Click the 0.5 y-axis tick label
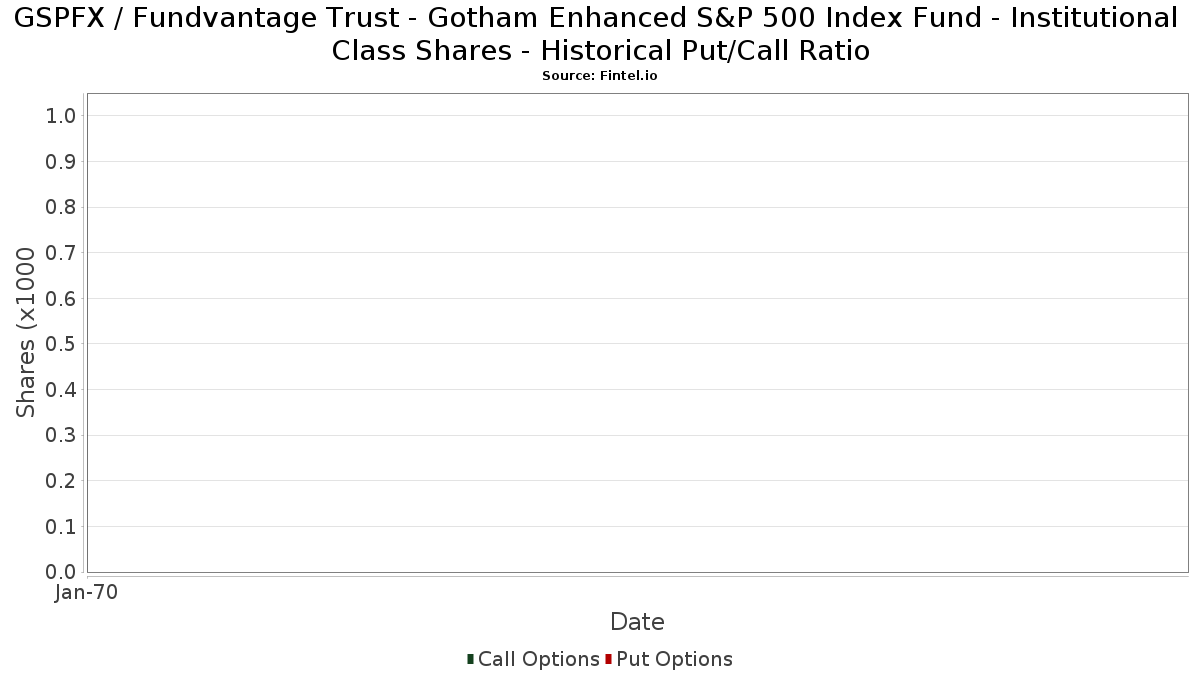 coord(61,344)
